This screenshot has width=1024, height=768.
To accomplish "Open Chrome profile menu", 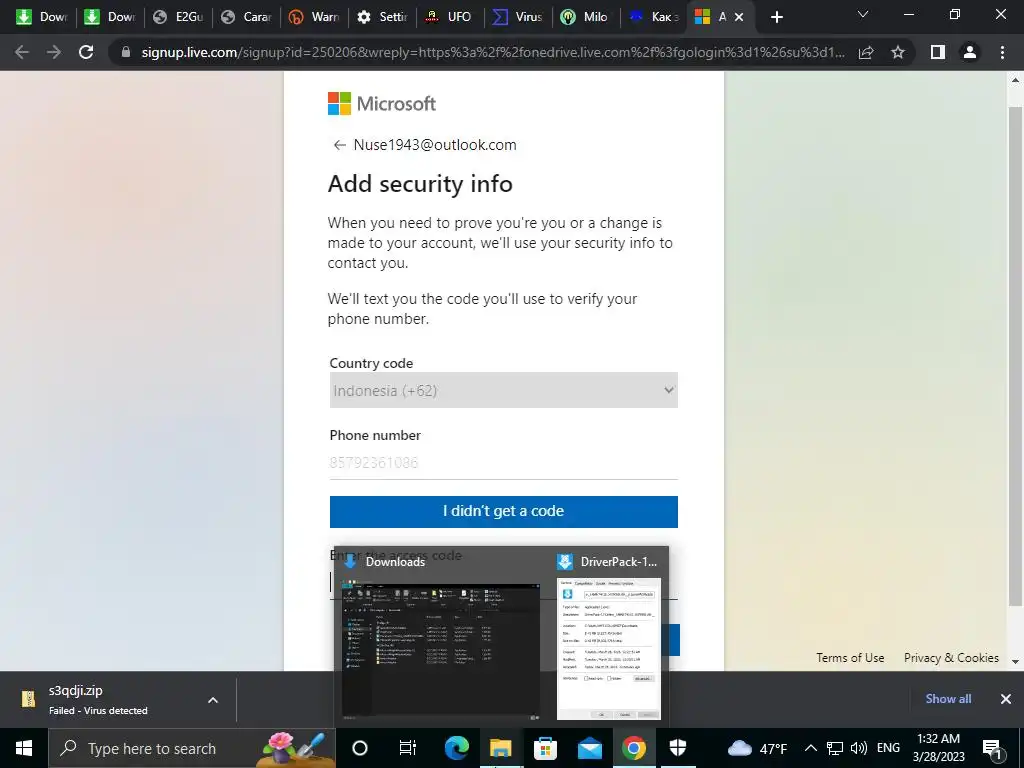I will pos(970,52).
